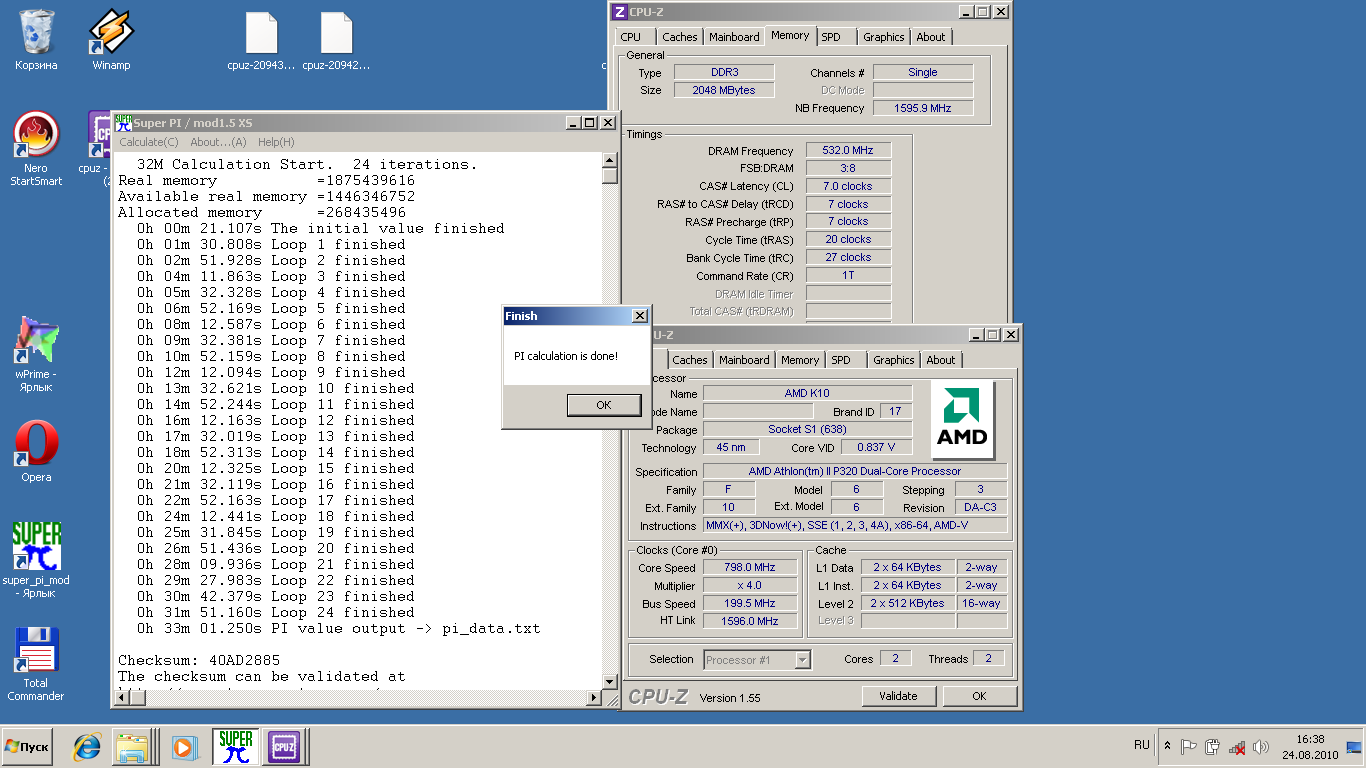Click the RU language indicator
Viewport: 1366px width, 768px height.
click(x=1142, y=745)
